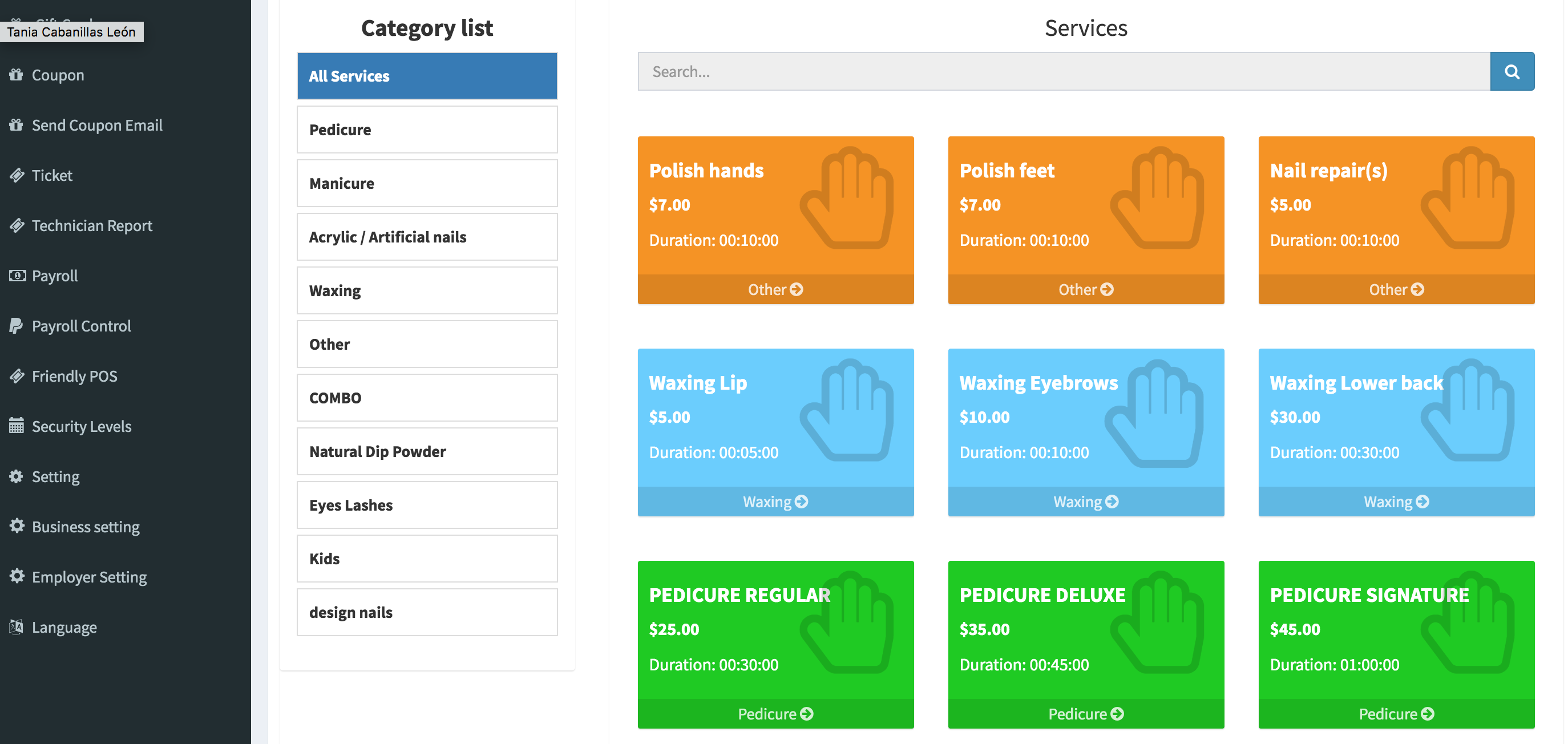Click Send Coupon Email in the sidebar

(x=98, y=125)
